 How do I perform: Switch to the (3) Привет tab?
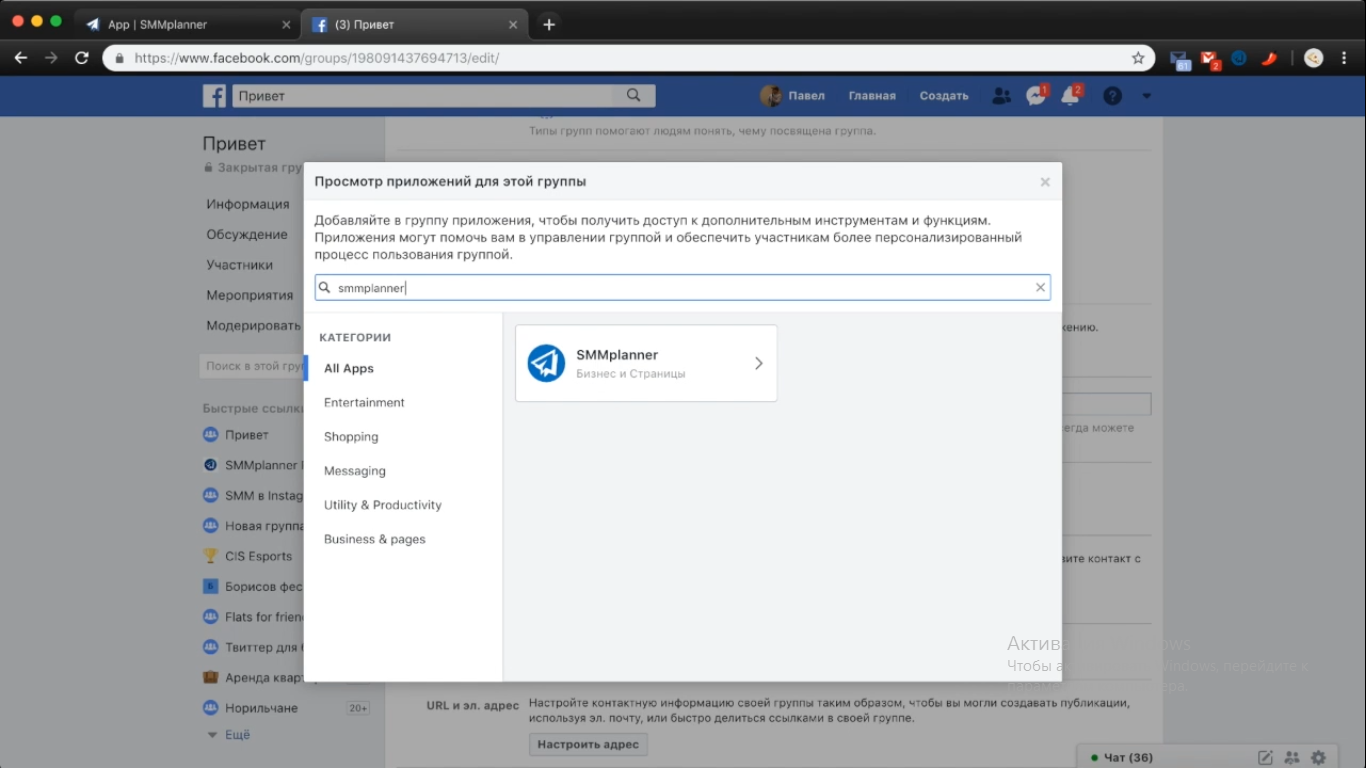coord(413,24)
